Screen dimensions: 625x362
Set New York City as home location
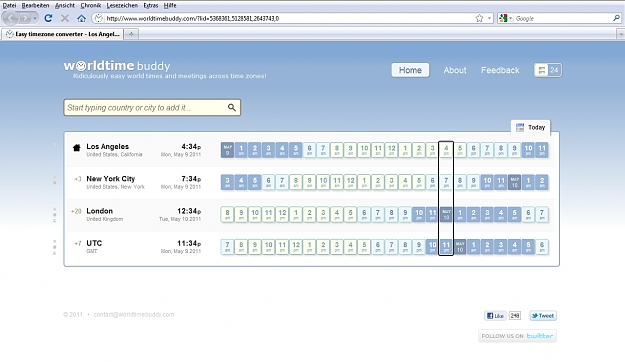pyautogui.click(x=55, y=183)
